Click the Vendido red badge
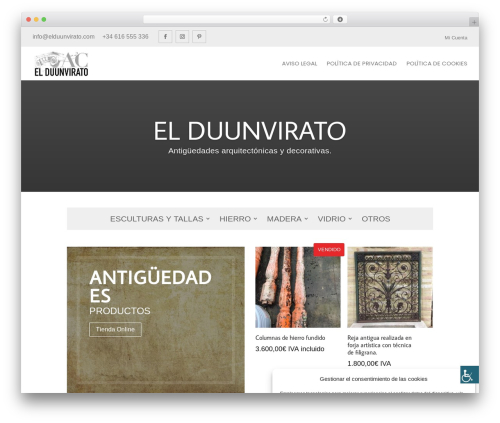 (x=329, y=250)
